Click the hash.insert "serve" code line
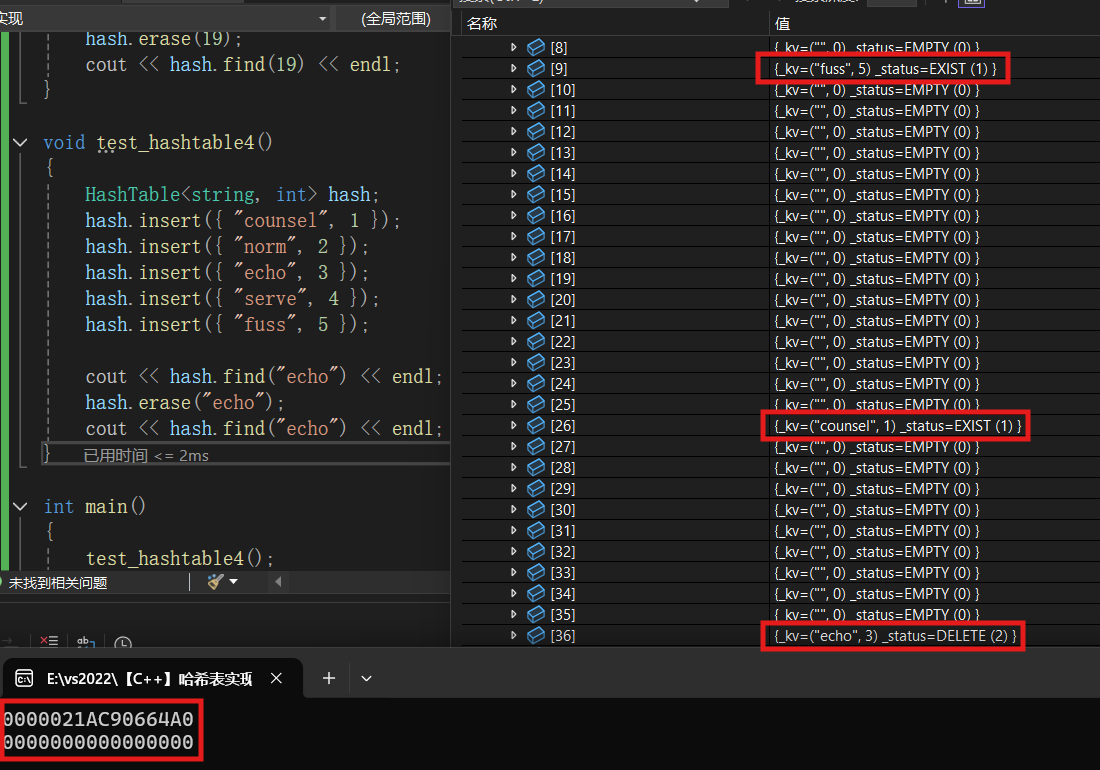Image resolution: width=1100 pixels, height=770 pixels. (232, 299)
